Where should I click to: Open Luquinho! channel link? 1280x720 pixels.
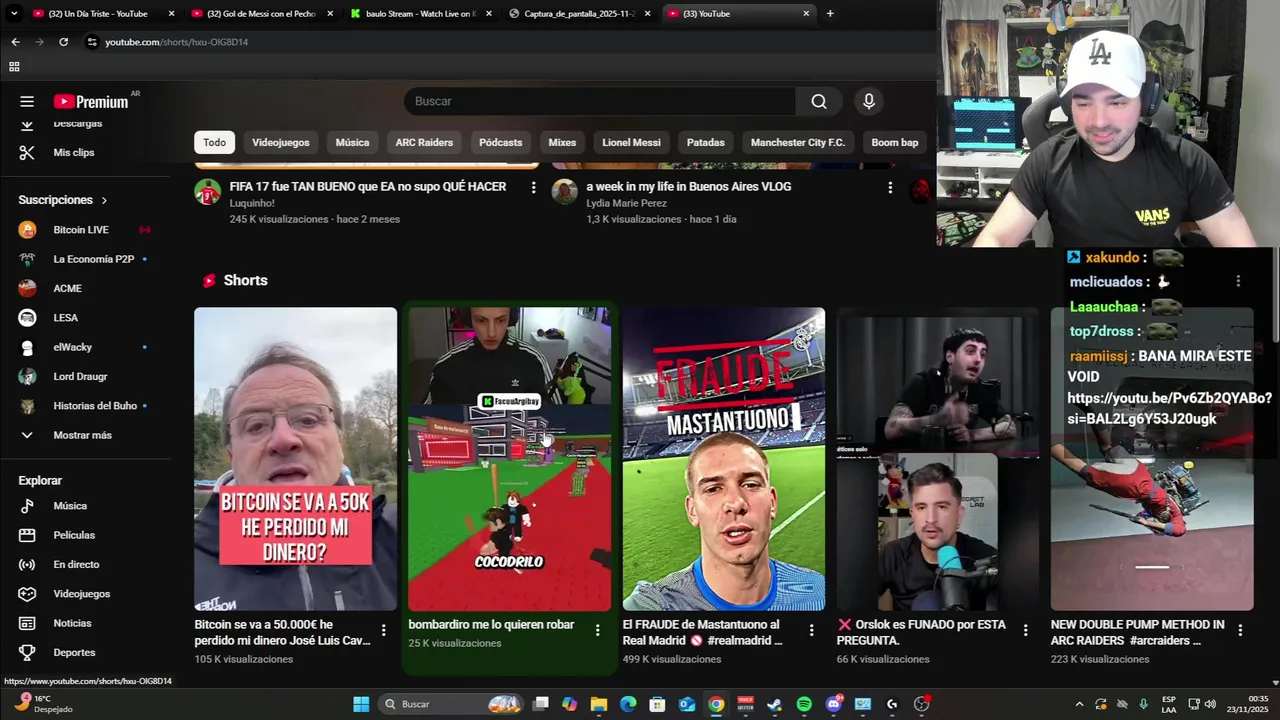click(252, 203)
